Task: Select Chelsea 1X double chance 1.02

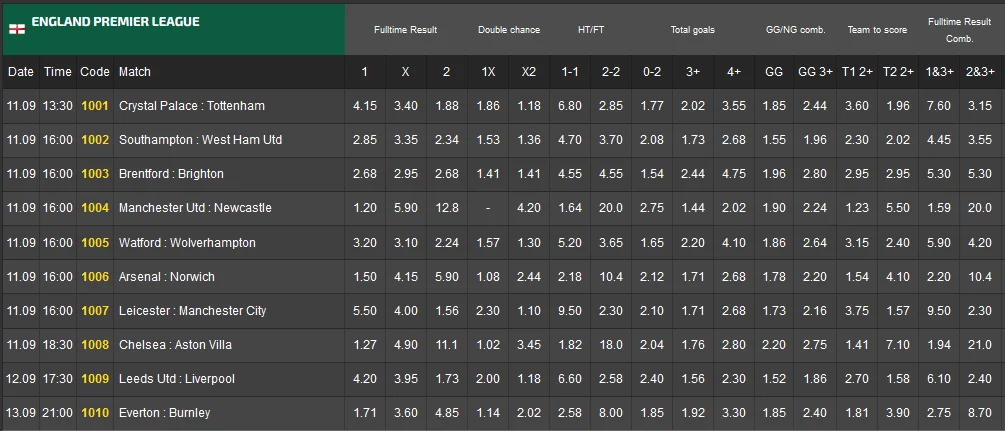Action: pos(488,345)
